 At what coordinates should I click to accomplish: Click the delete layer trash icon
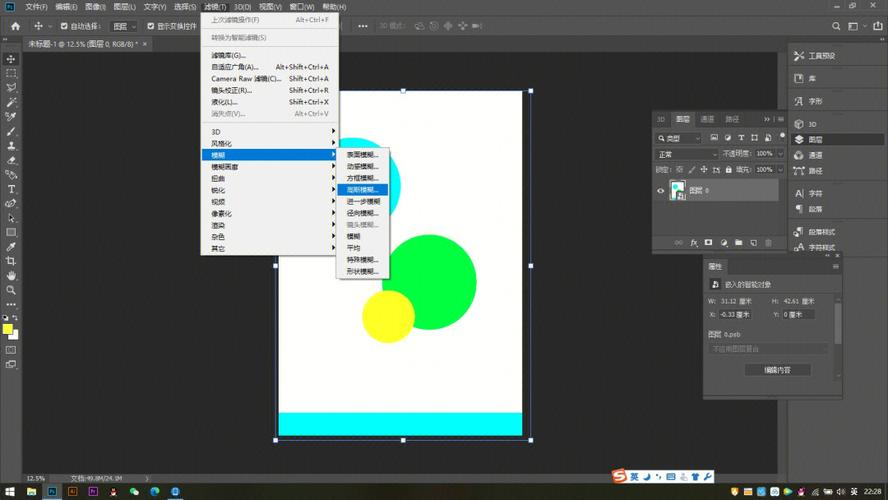pyautogui.click(x=768, y=242)
